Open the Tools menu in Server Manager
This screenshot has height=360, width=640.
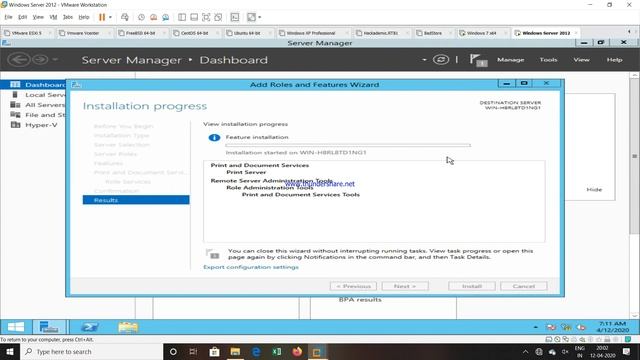coord(548,60)
